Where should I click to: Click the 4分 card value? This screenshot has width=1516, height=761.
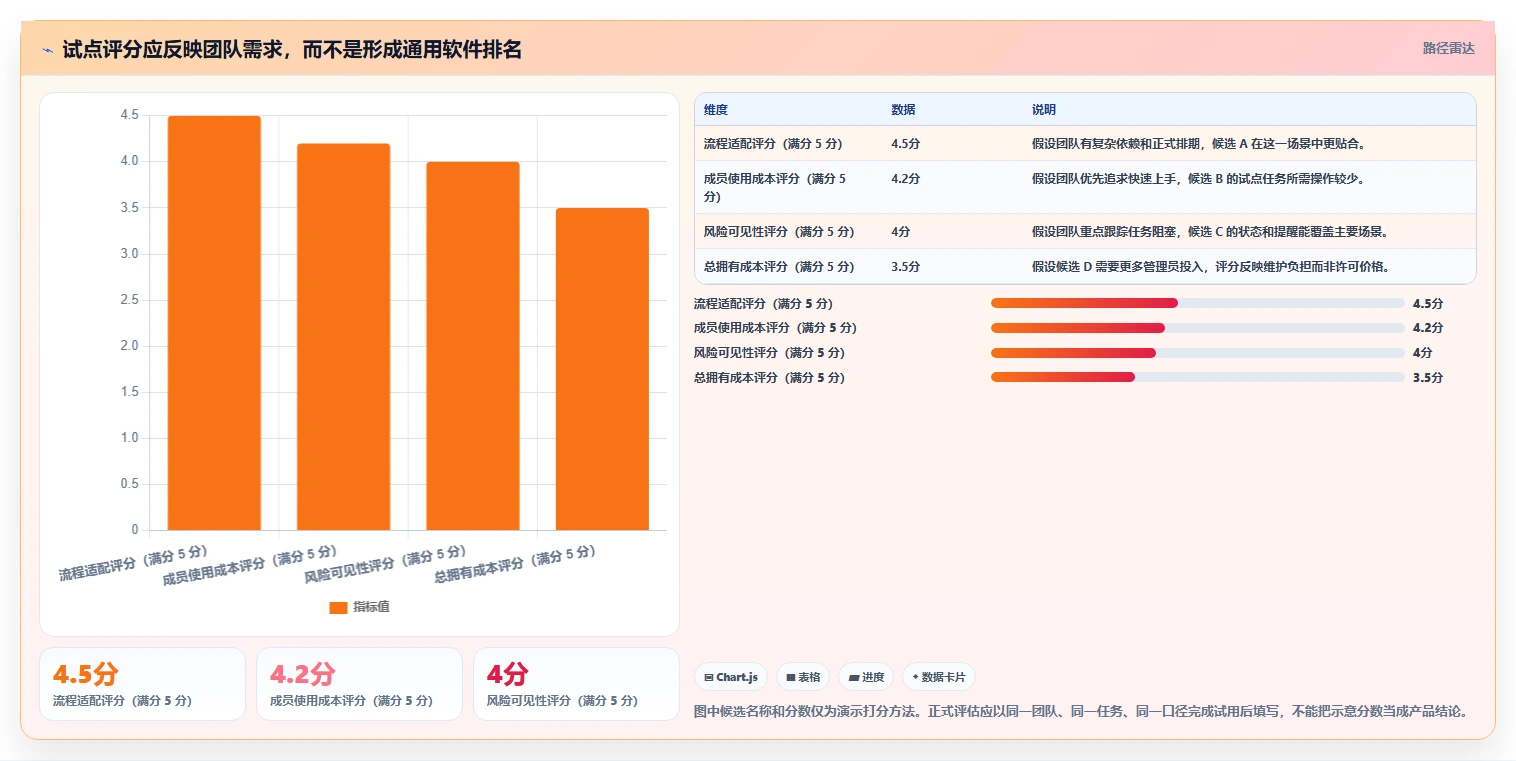(x=507, y=674)
